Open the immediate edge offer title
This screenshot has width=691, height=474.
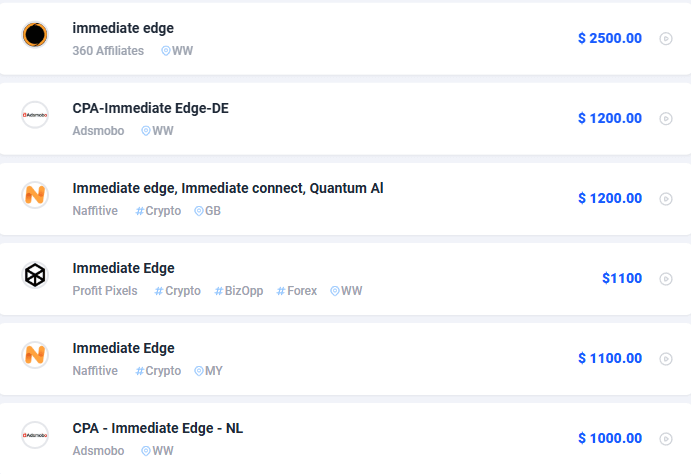(123, 28)
